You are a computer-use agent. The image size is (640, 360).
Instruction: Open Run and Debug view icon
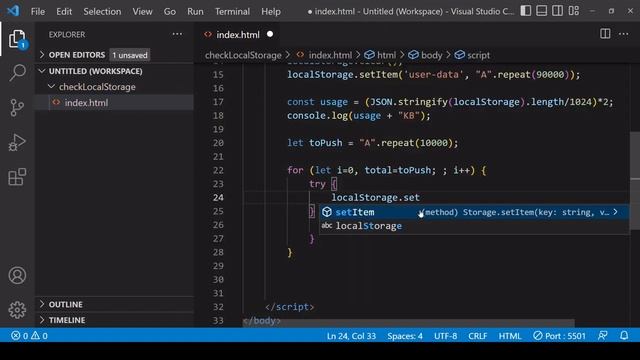coord(17,142)
